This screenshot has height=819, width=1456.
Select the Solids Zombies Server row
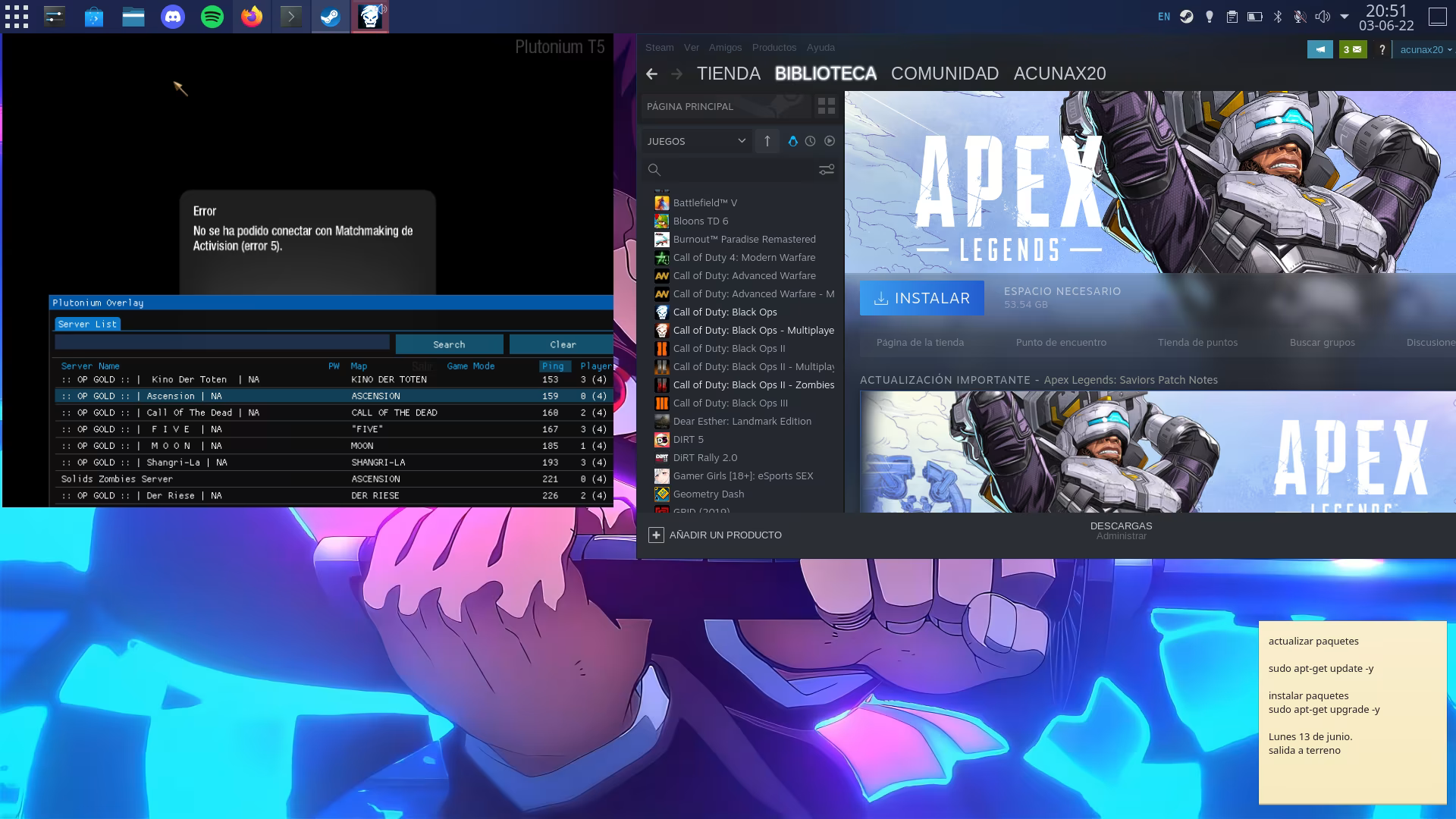click(334, 479)
